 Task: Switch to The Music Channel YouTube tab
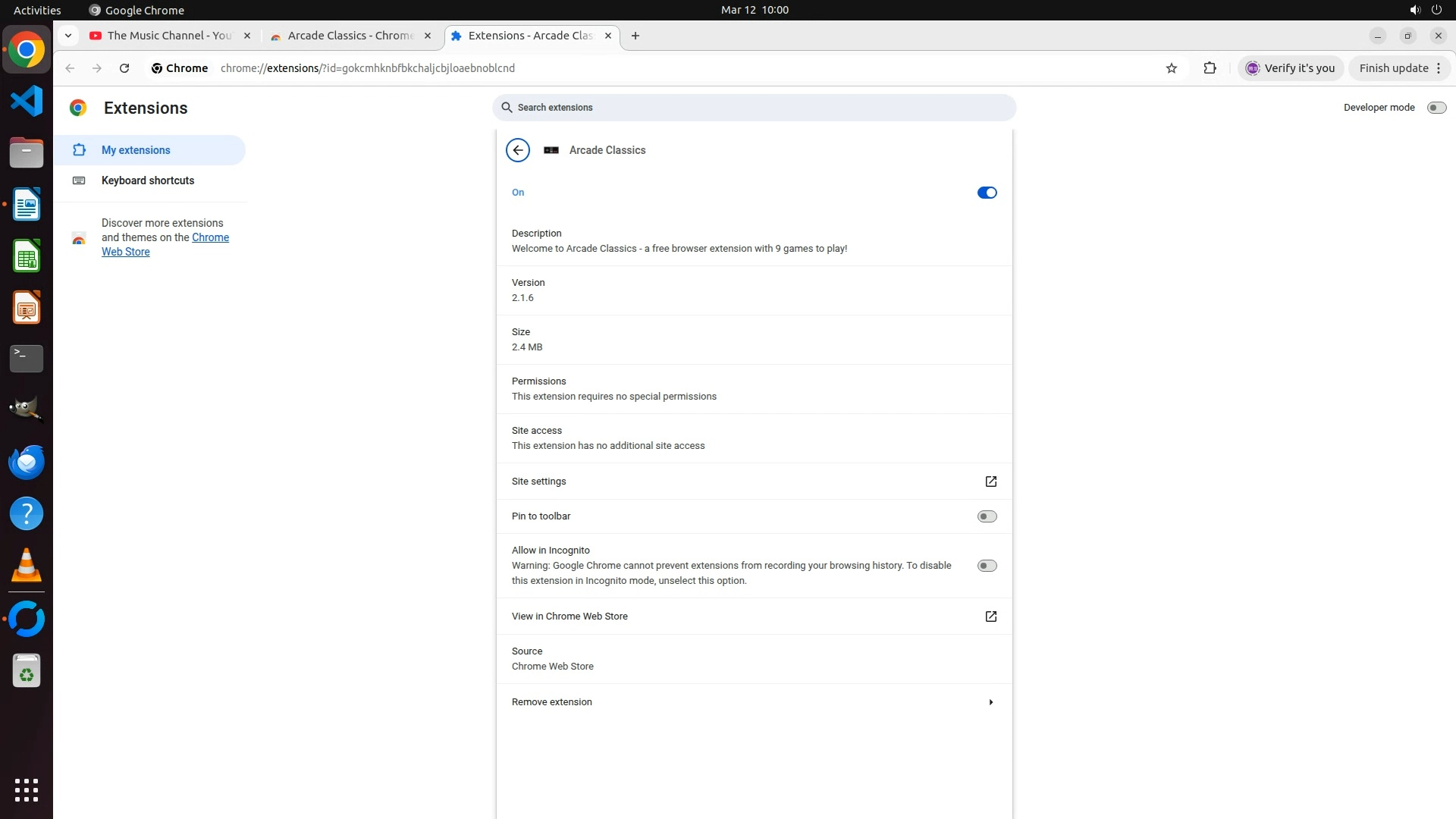[168, 36]
